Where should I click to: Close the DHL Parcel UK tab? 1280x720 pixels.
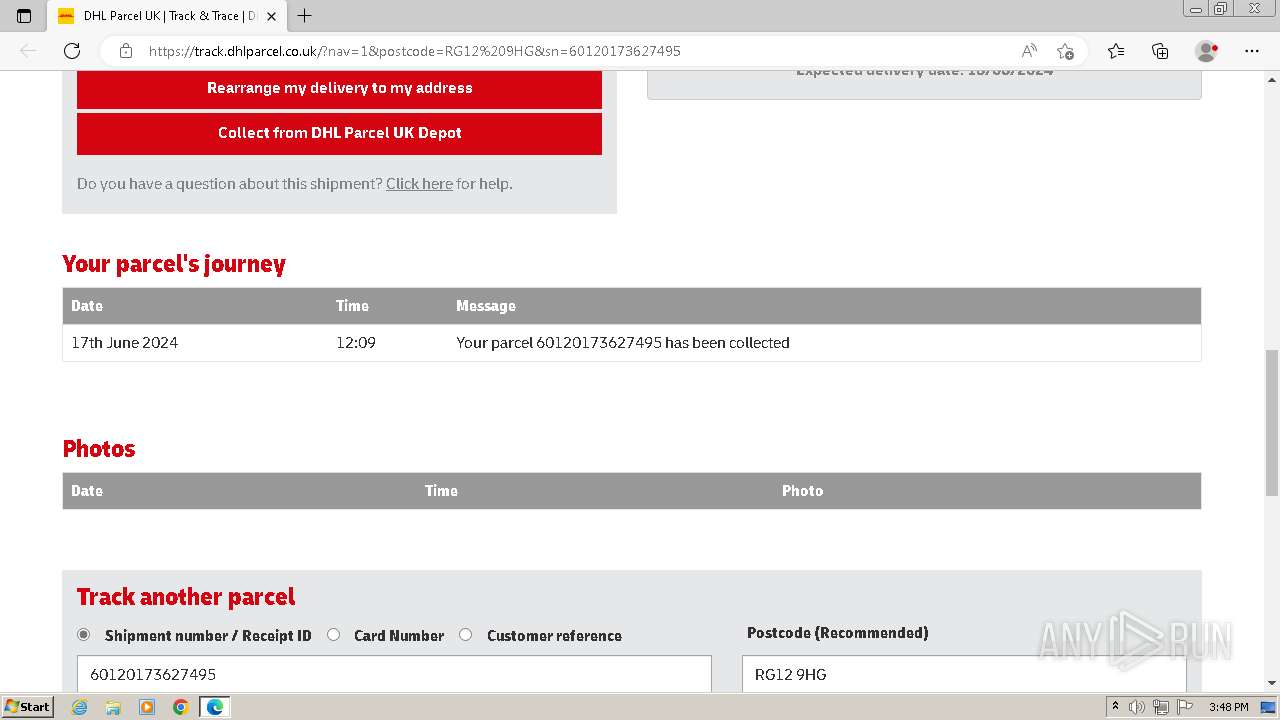pos(271,16)
